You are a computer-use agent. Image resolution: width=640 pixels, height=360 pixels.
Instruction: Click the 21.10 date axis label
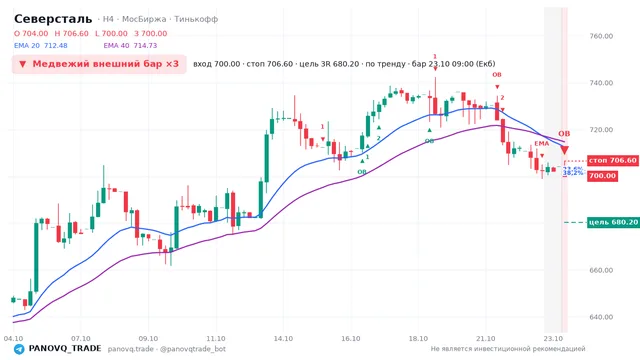click(486, 339)
